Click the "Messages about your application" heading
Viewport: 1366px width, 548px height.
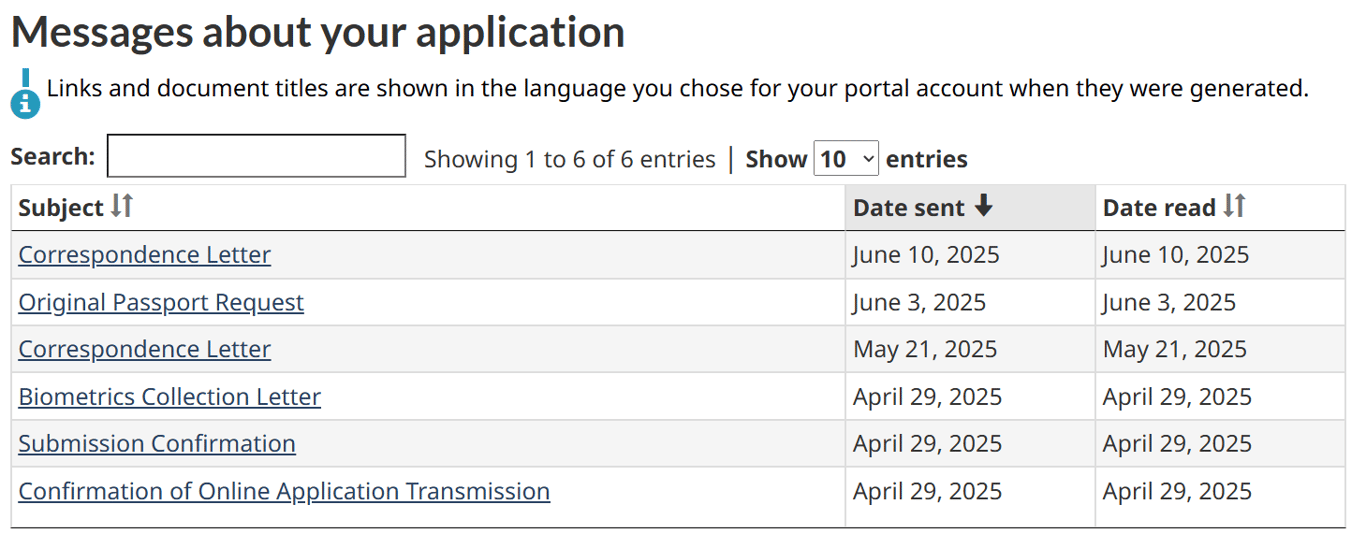click(318, 32)
